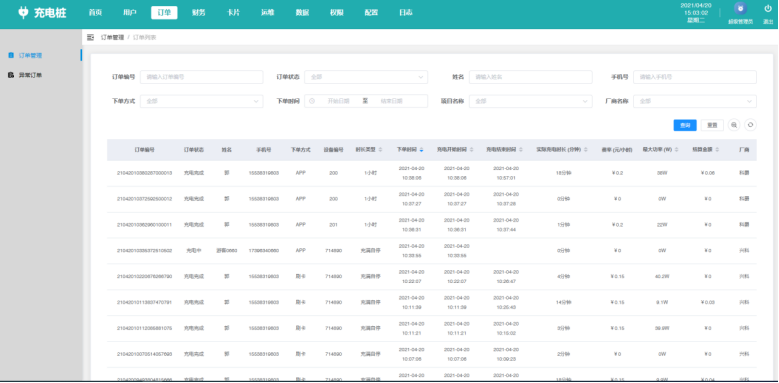779x383 pixels.
Task: Click the ¥0.06 settlement amount
Action: tap(707, 173)
